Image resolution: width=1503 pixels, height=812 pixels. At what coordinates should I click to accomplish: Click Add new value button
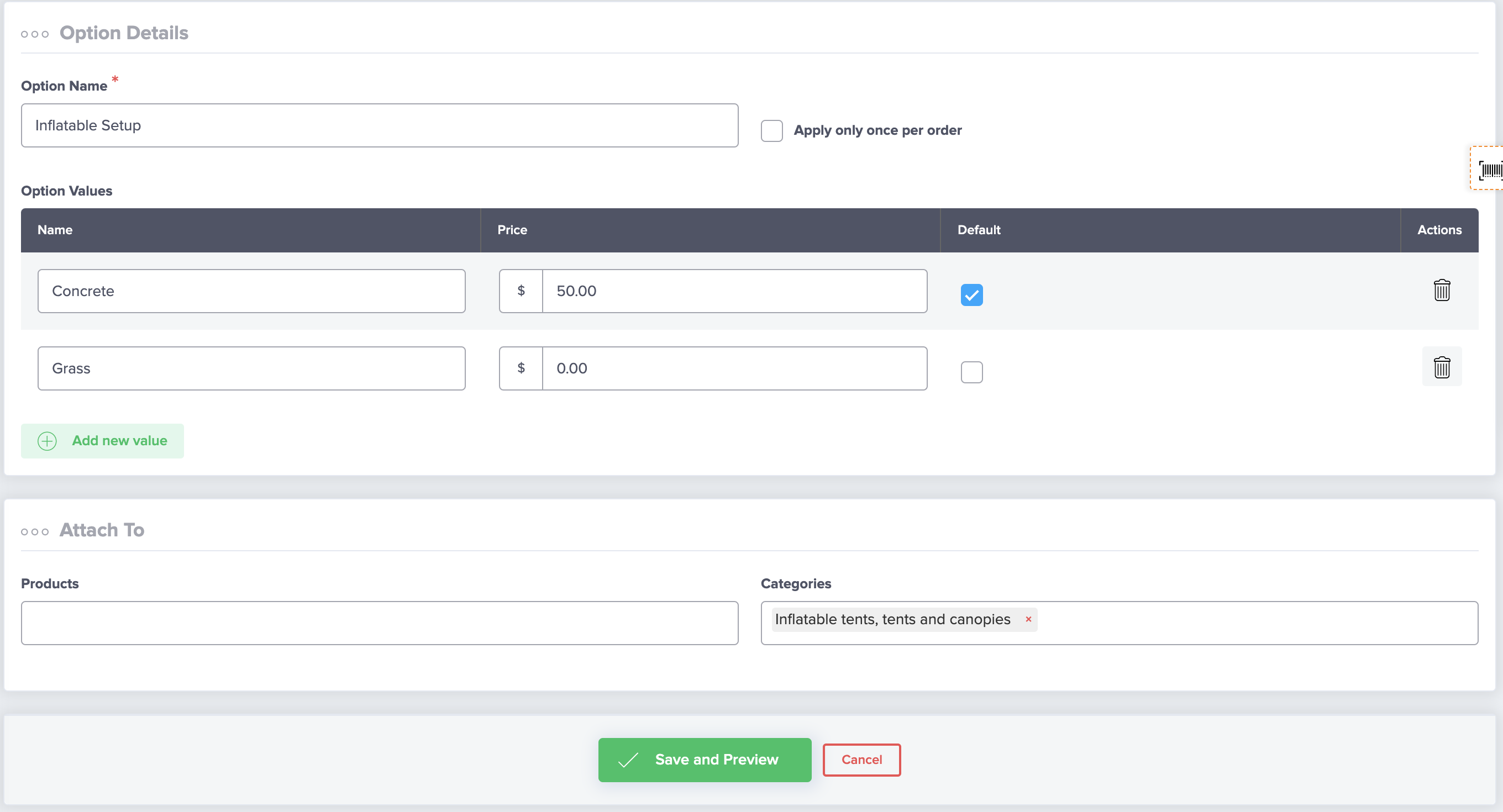tap(119, 441)
